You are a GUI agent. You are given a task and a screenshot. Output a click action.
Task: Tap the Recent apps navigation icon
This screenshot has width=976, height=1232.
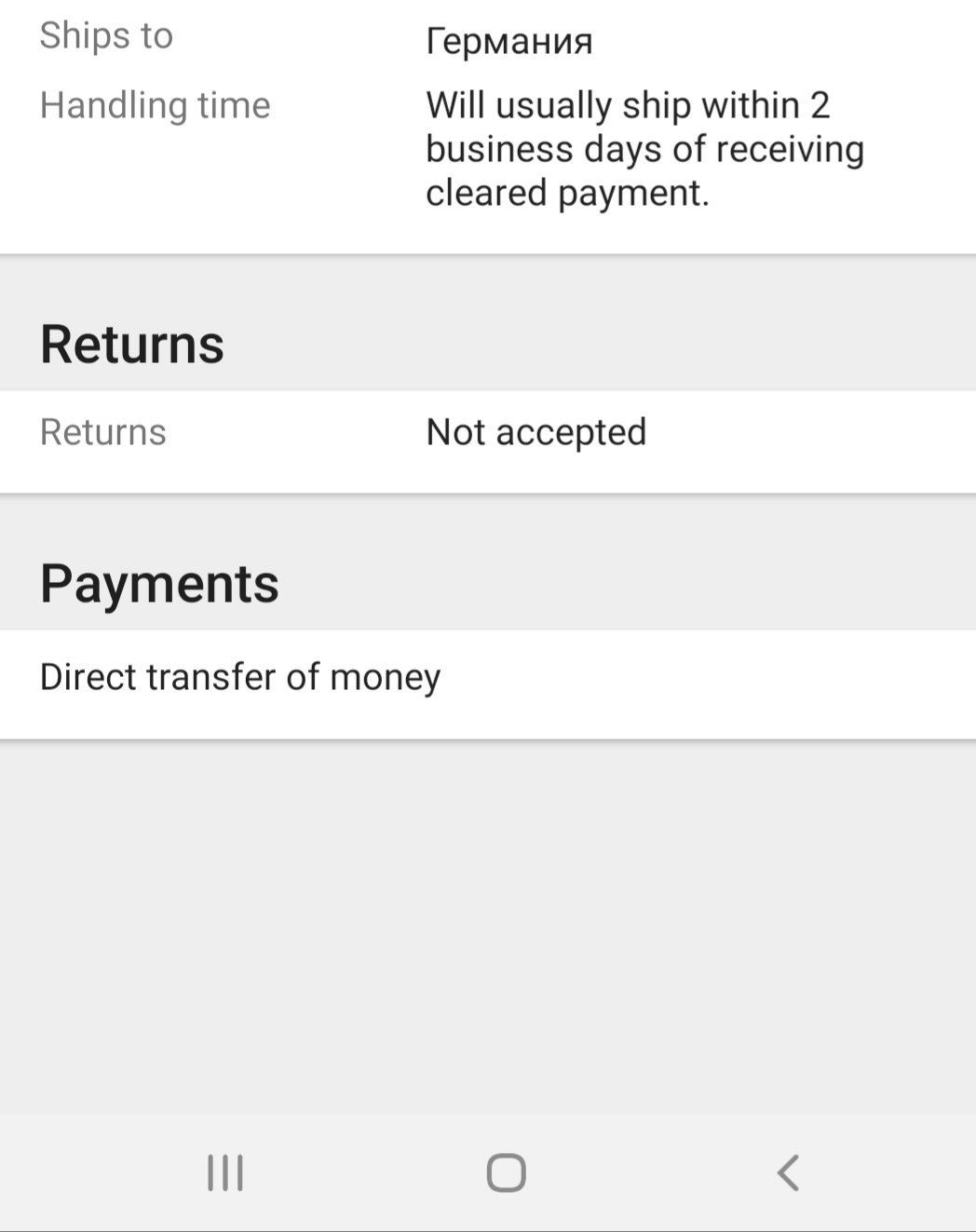pos(225,1172)
